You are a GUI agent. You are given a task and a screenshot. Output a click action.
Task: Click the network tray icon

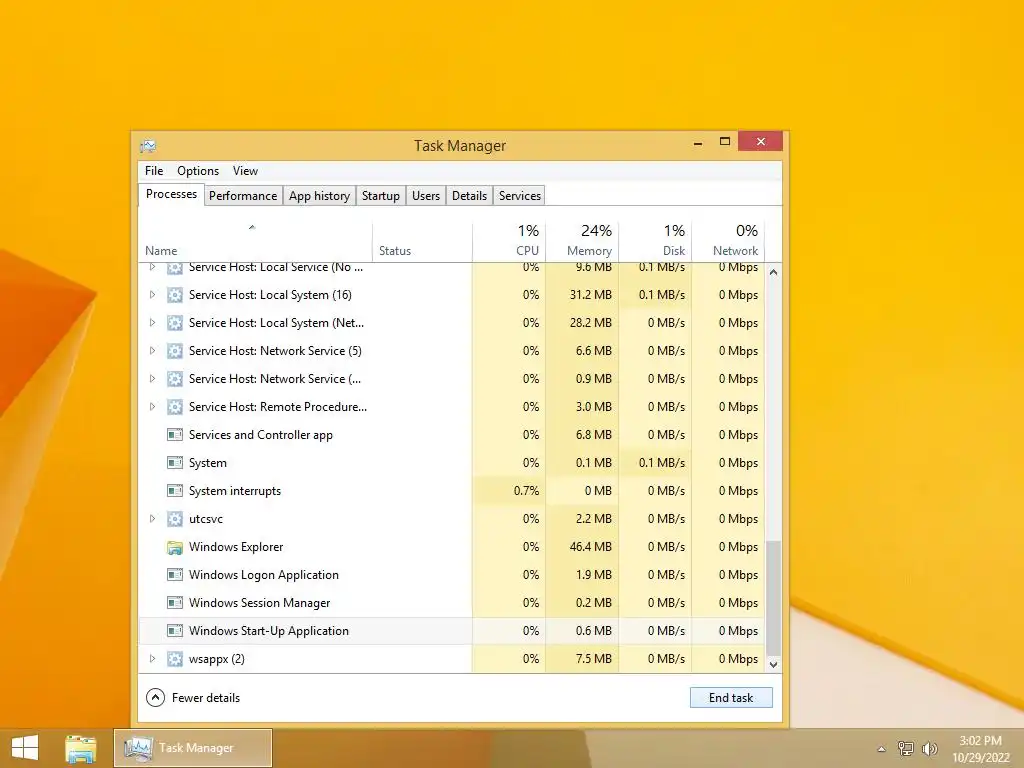(x=906, y=748)
